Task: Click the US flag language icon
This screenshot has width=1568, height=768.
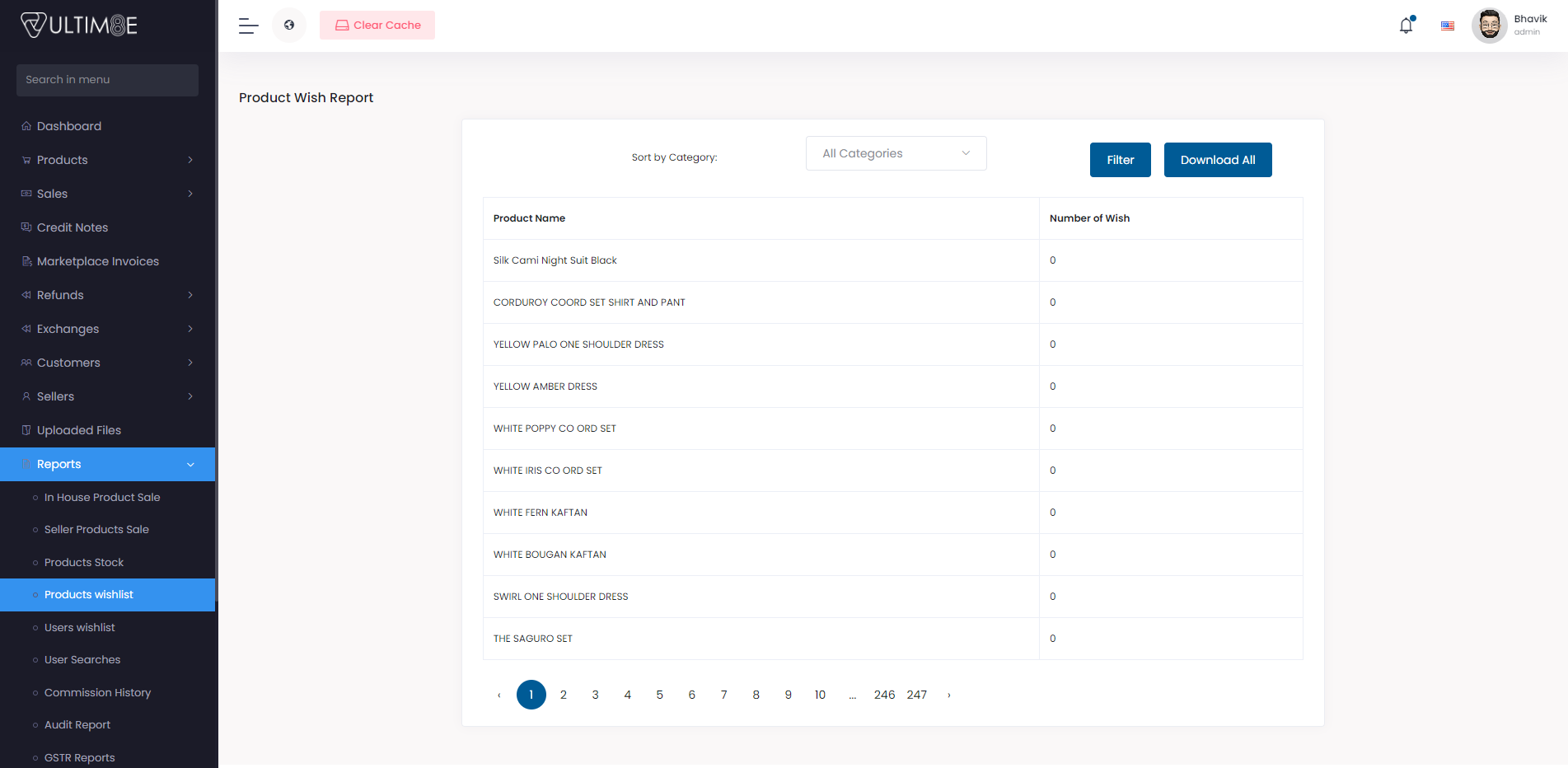Action: tap(1447, 26)
